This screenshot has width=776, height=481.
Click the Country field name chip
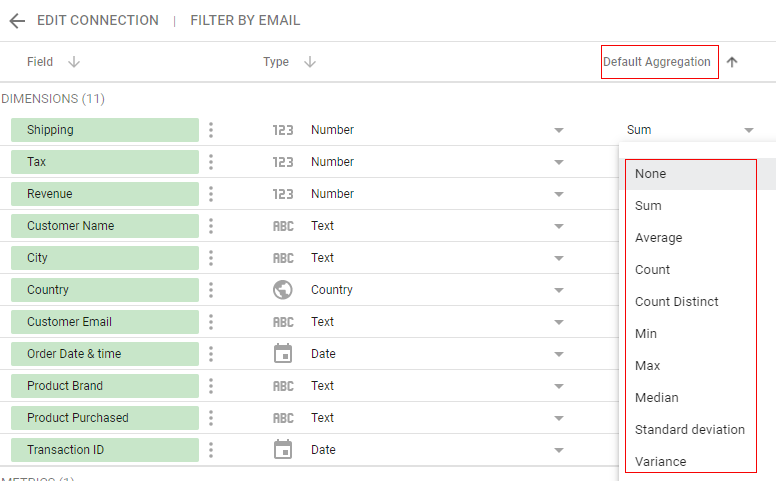[105, 290]
